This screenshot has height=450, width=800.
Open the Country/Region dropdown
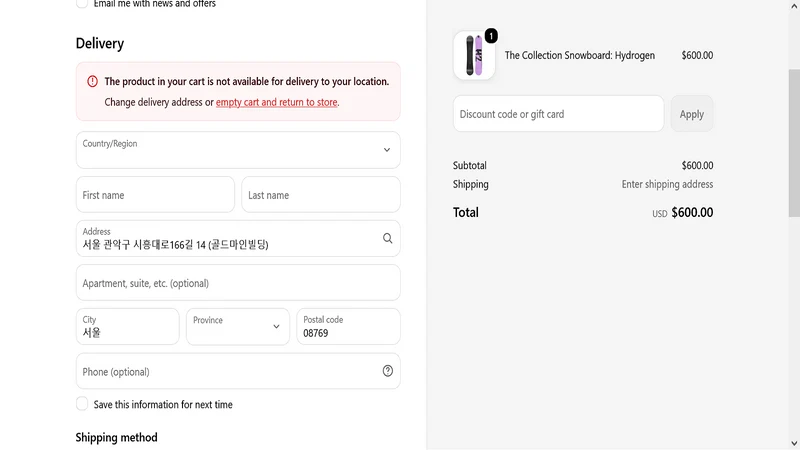click(238, 150)
